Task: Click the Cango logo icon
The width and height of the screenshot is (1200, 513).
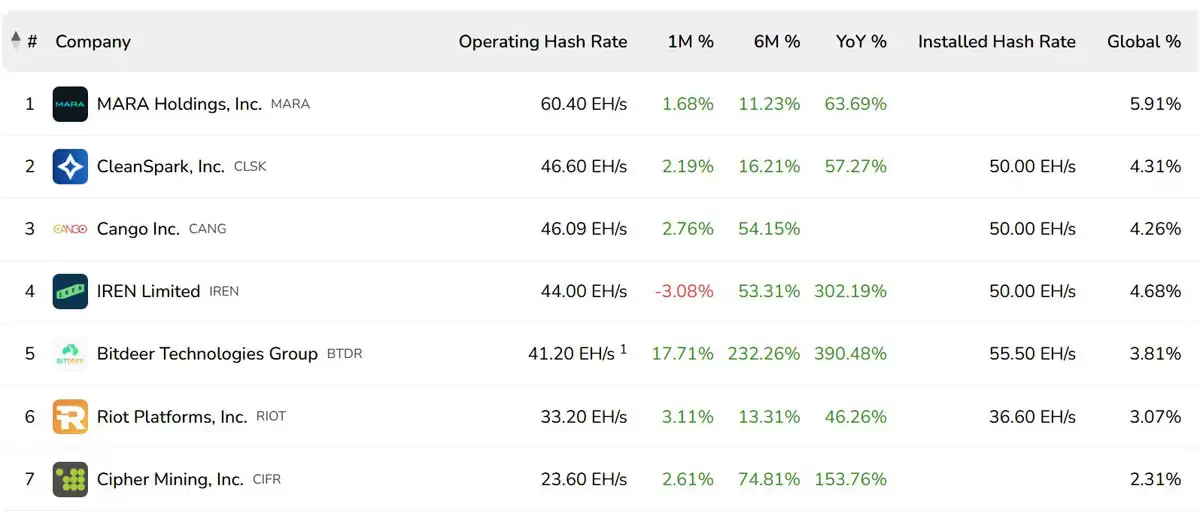Action: pyautogui.click(x=70, y=229)
